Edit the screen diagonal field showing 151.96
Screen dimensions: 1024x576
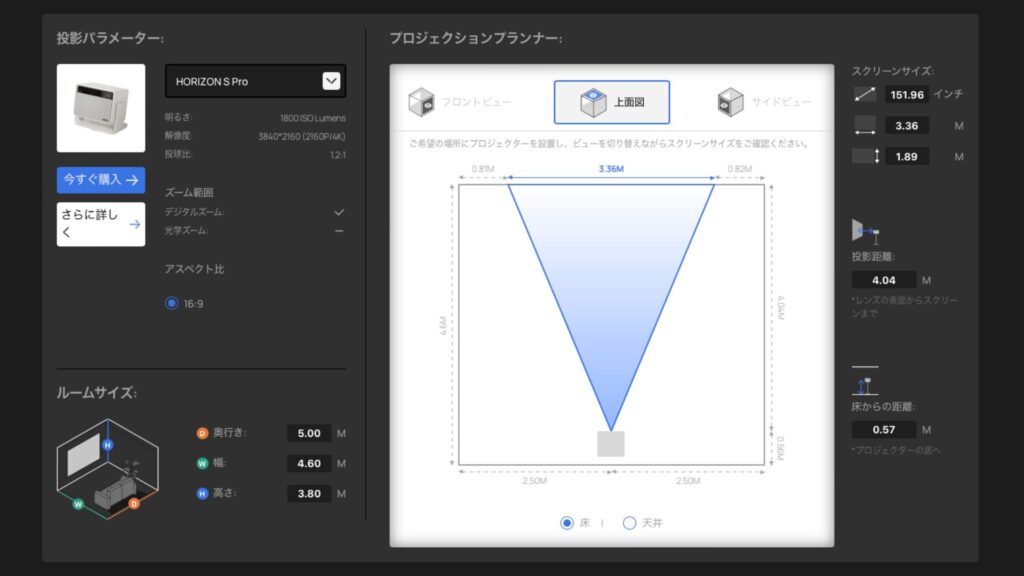pos(907,95)
